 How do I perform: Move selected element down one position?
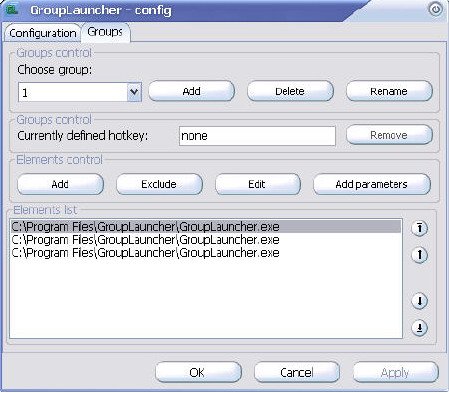[419, 301]
